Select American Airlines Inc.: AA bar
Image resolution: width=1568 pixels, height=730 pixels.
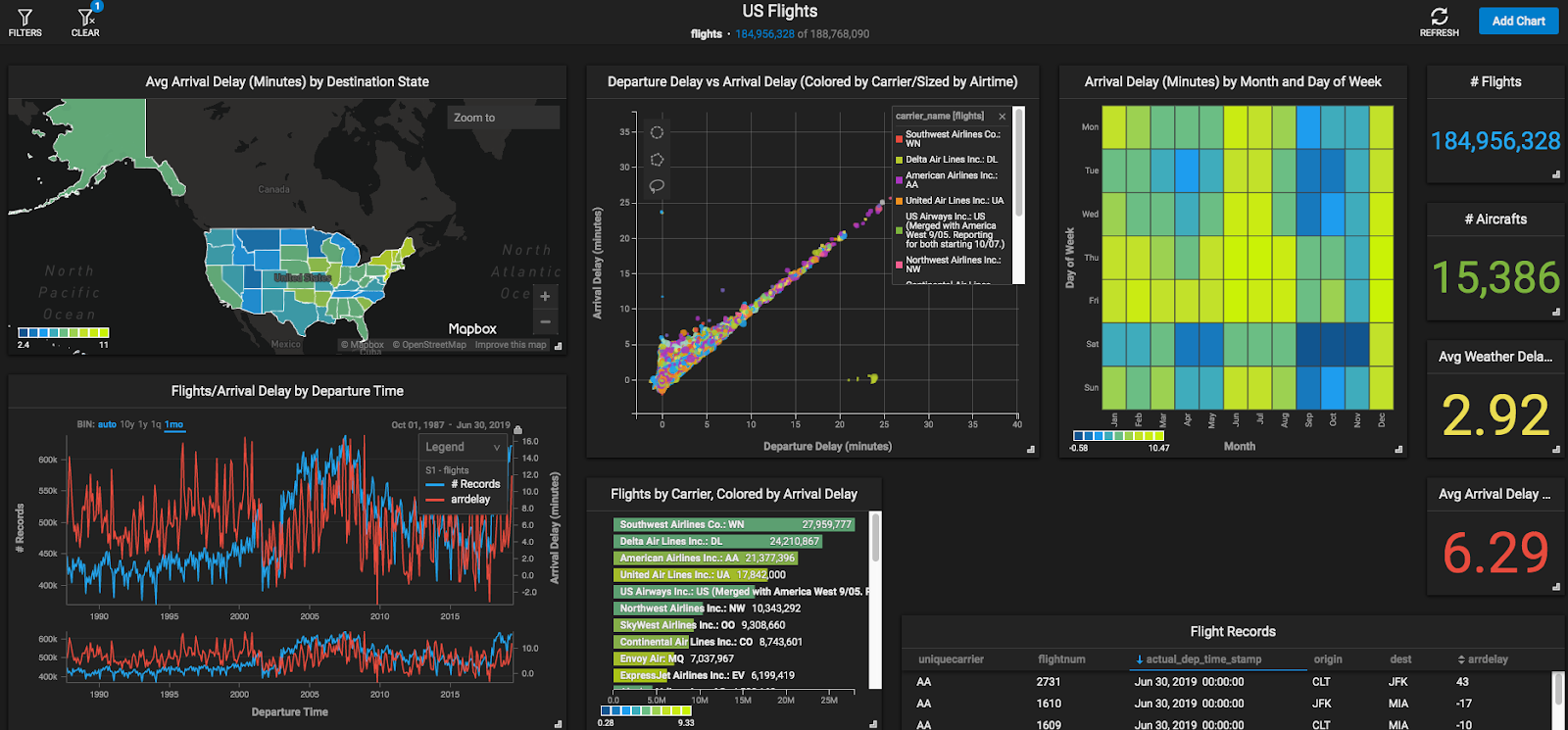pyautogui.click(x=706, y=559)
